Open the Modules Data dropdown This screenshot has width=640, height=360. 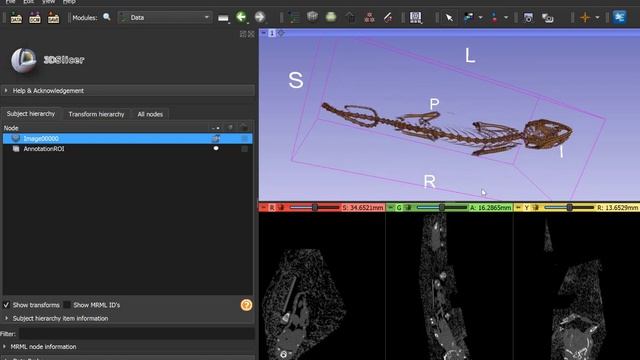point(165,18)
